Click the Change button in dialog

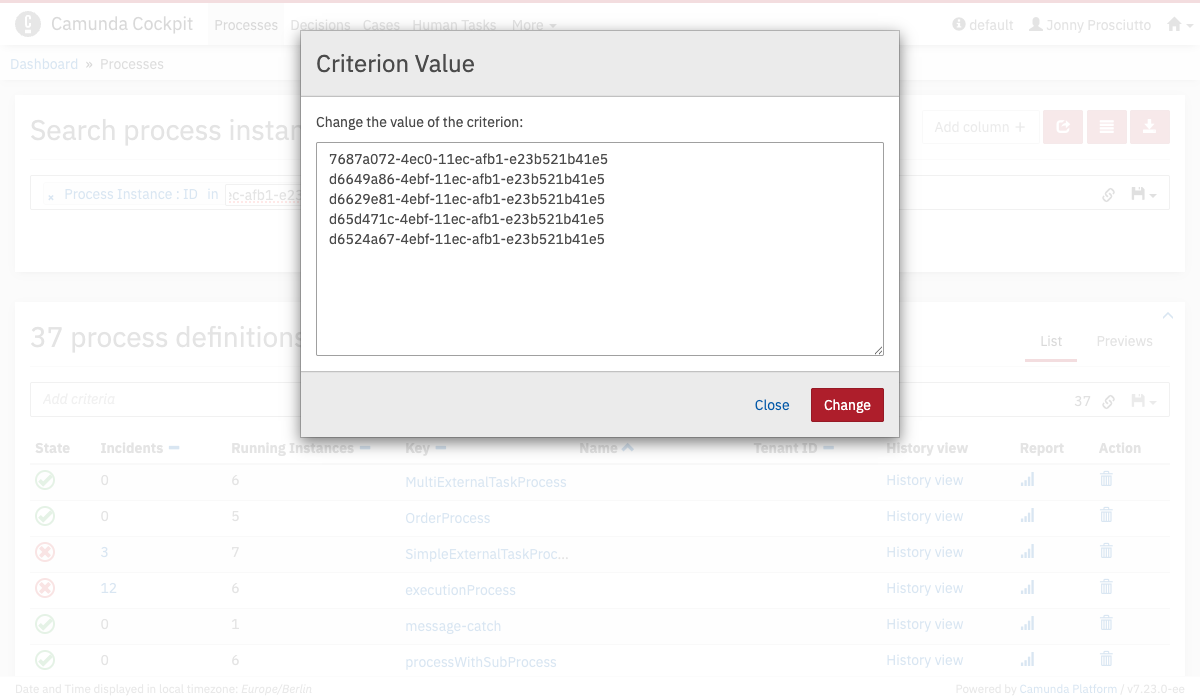(x=847, y=405)
